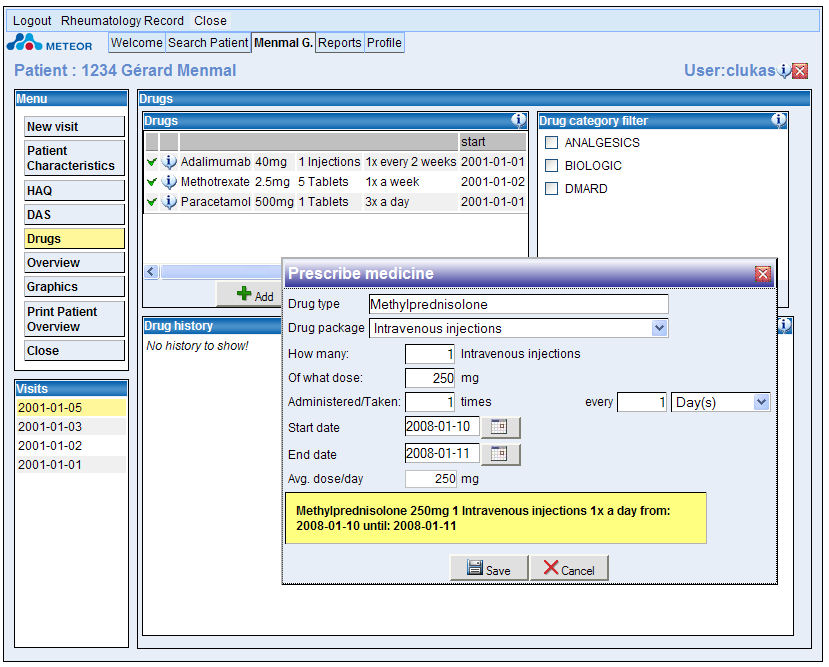
Task: Close the Prescribe medicine dialog
Action: point(762,274)
